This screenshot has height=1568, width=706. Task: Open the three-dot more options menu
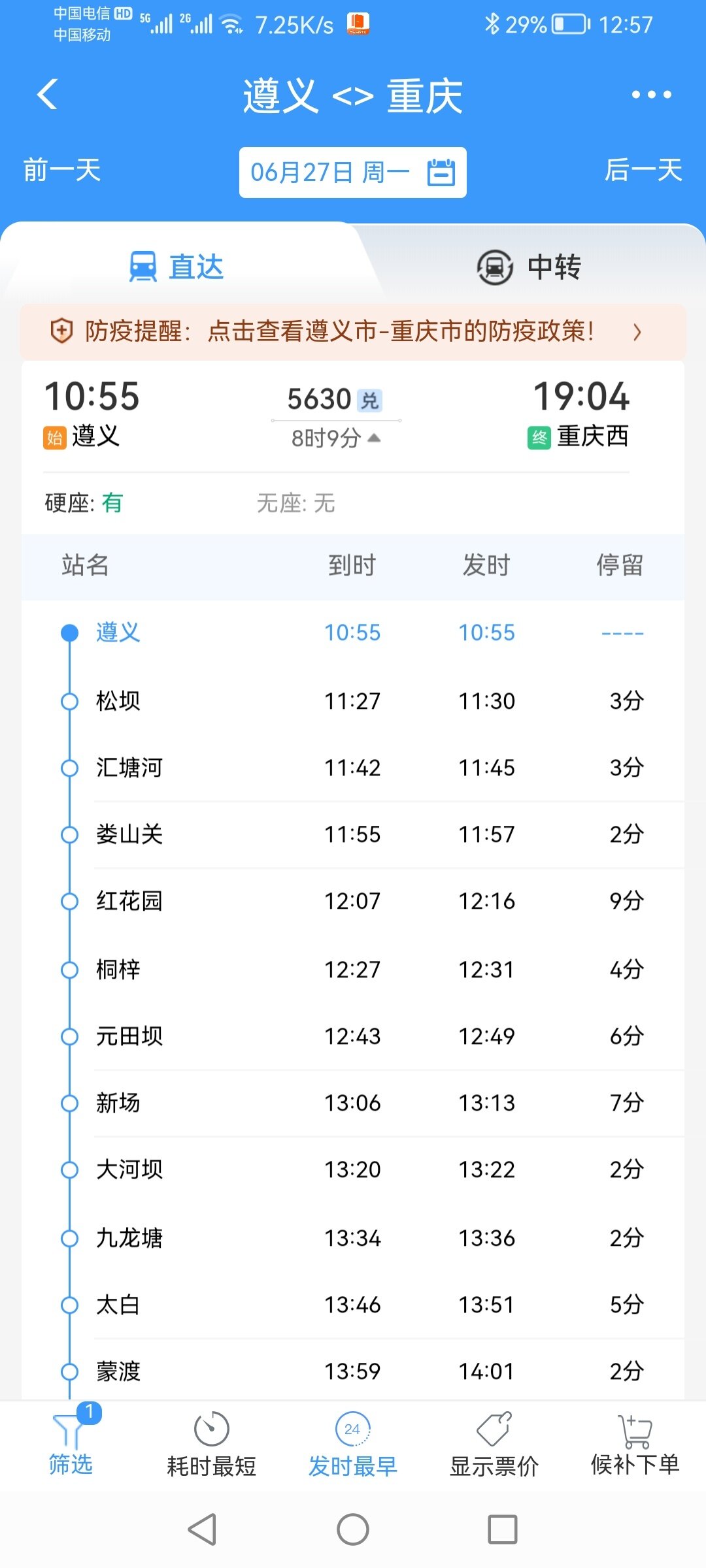(x=651, y=95)
